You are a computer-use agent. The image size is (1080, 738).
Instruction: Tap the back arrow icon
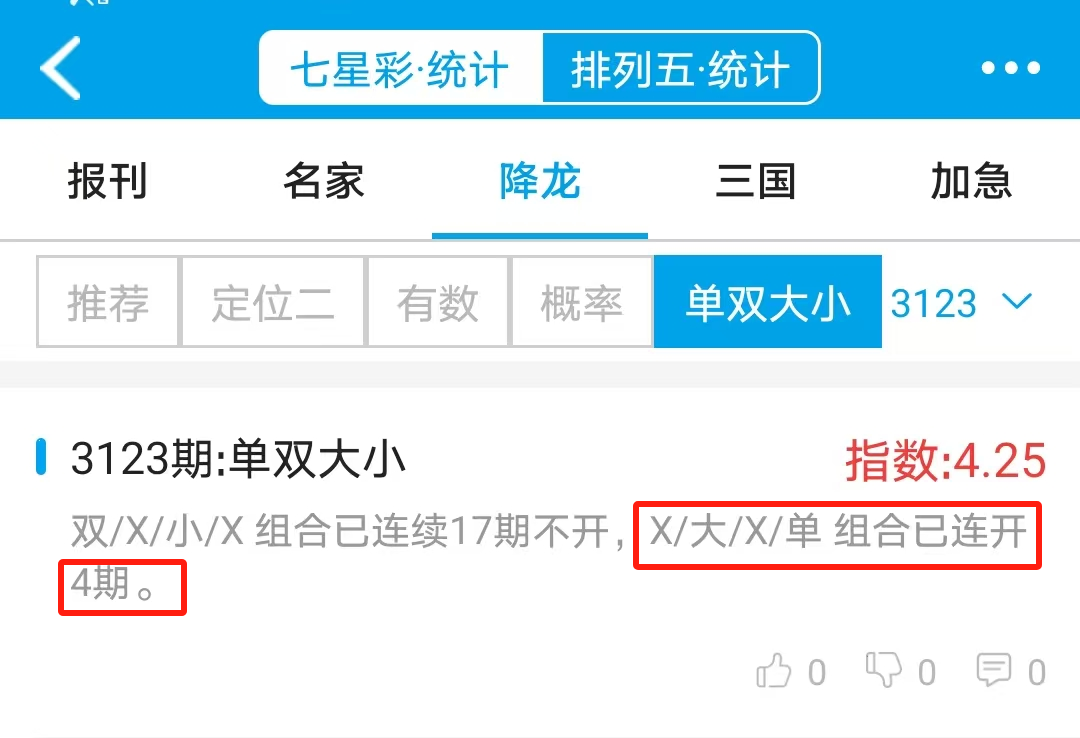(x=61, y=68)
